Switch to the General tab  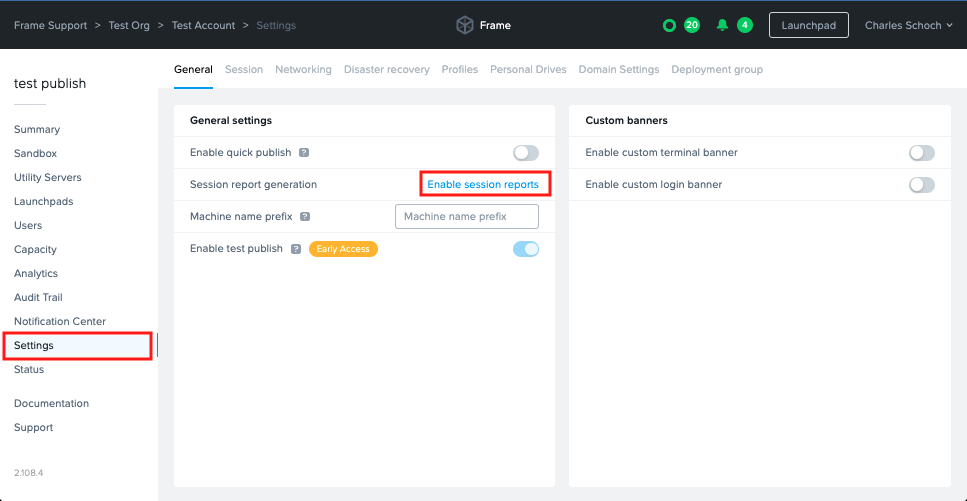tap(193, 70)
